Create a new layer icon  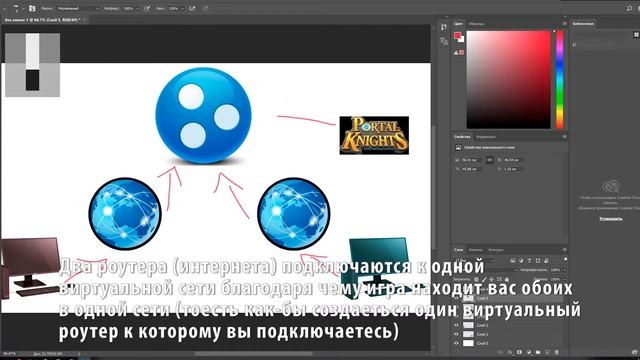point(547,352)
